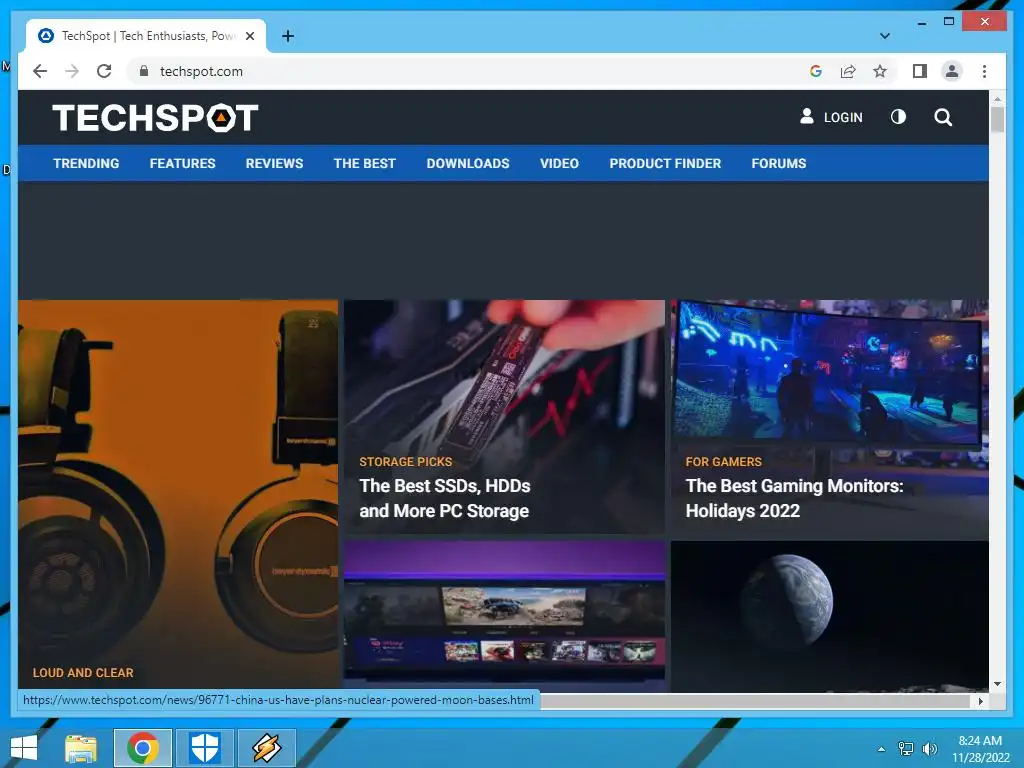Click the TechSpot tab title

pyautogui.click(x=148, y=36)
